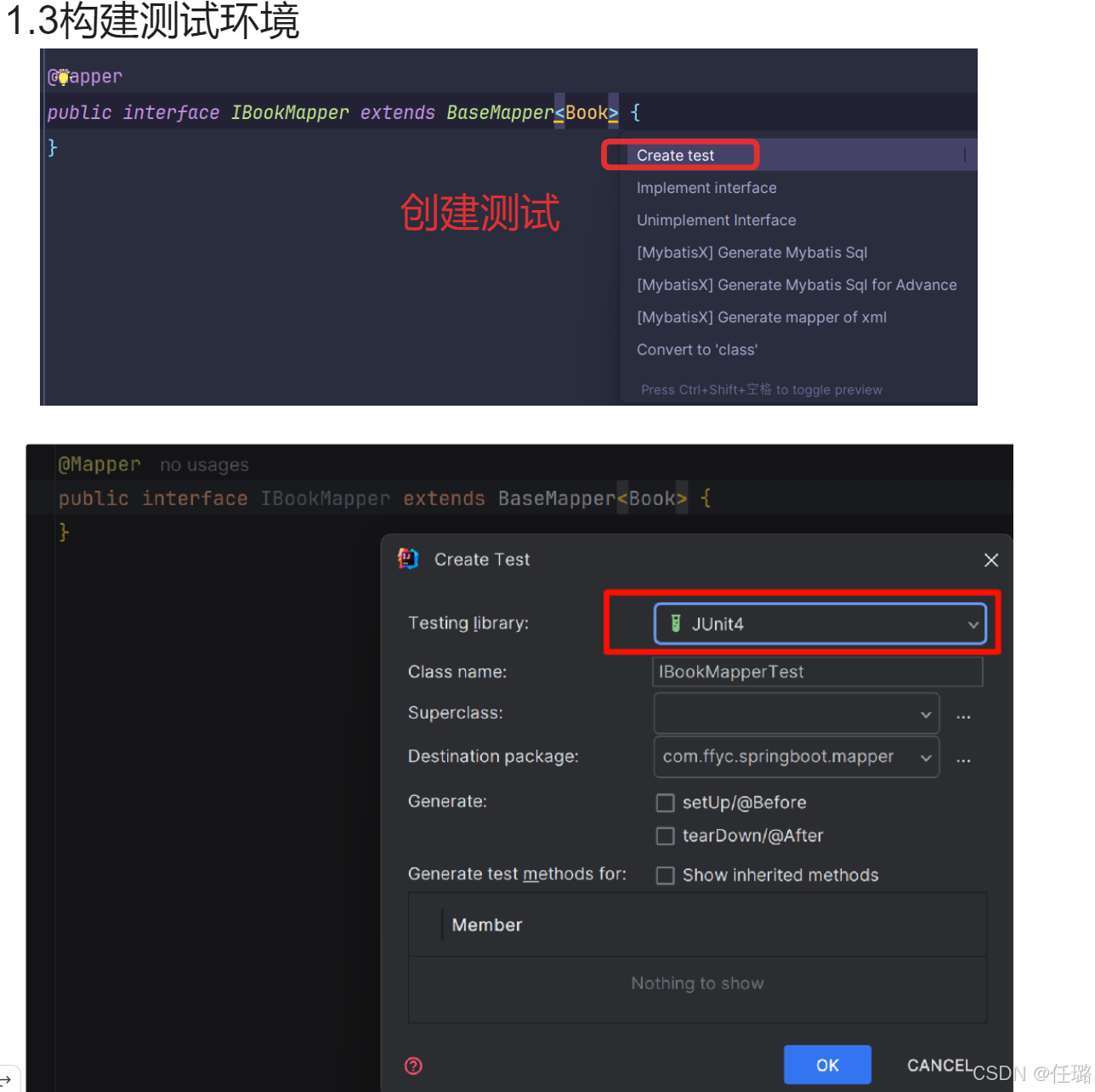
Task: Choose Implement interface menu entry
Action: 706,188
